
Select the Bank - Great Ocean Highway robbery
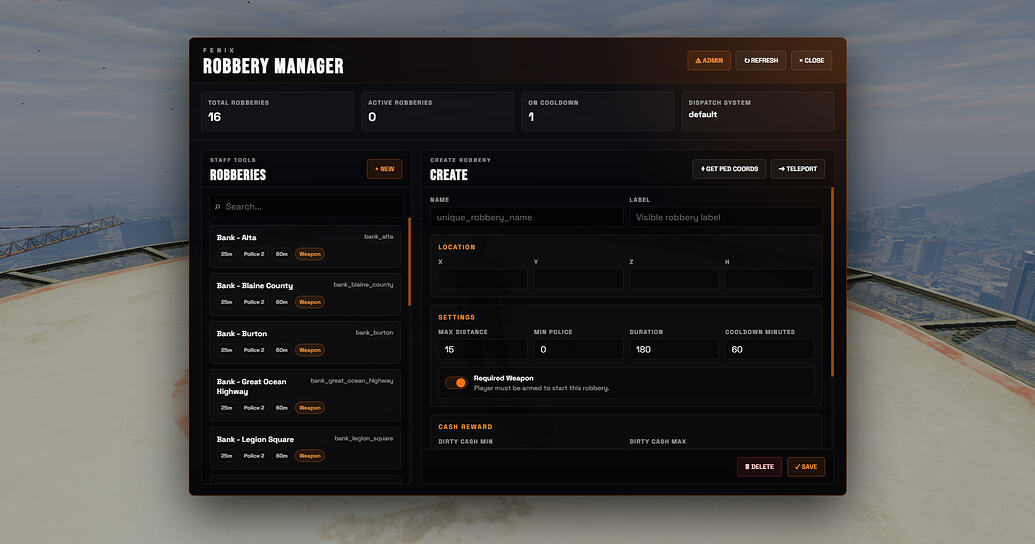pyautogui.click(x=305, y=395)
